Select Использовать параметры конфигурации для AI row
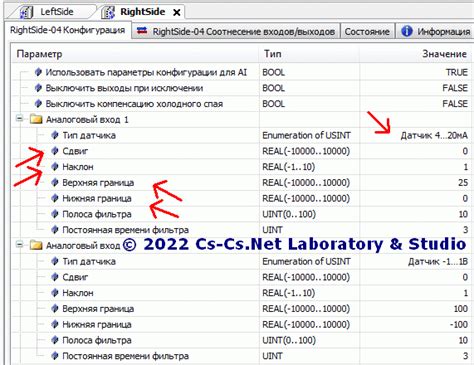This screenshot has height=365, width=474. pos(146,72)
